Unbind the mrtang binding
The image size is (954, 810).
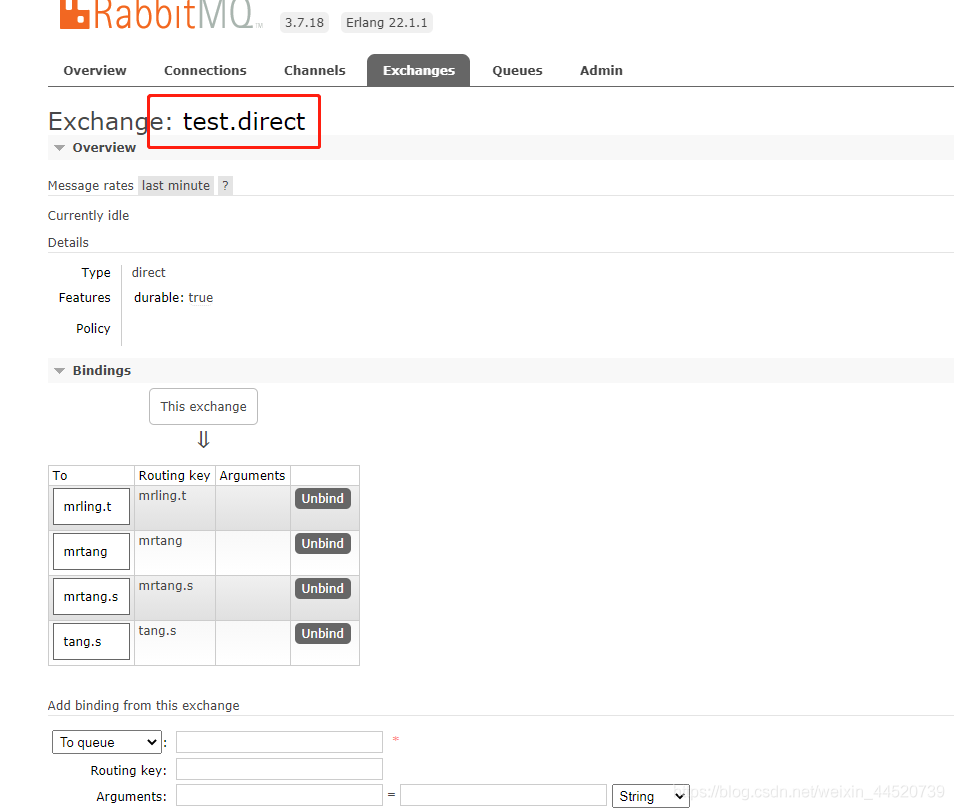point(322,543)
